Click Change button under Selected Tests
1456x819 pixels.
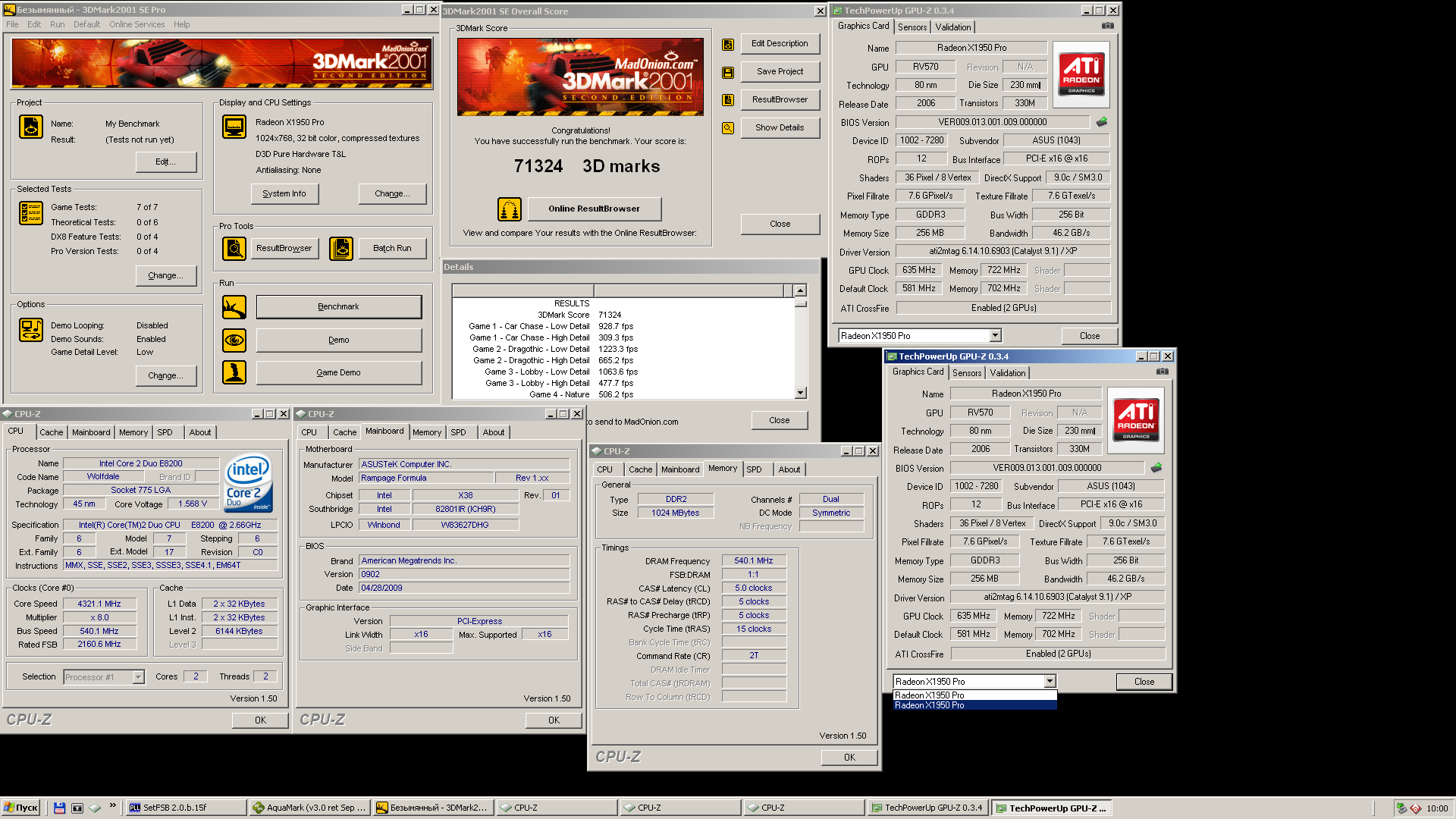pyautogui.click(x=165, y=276)
